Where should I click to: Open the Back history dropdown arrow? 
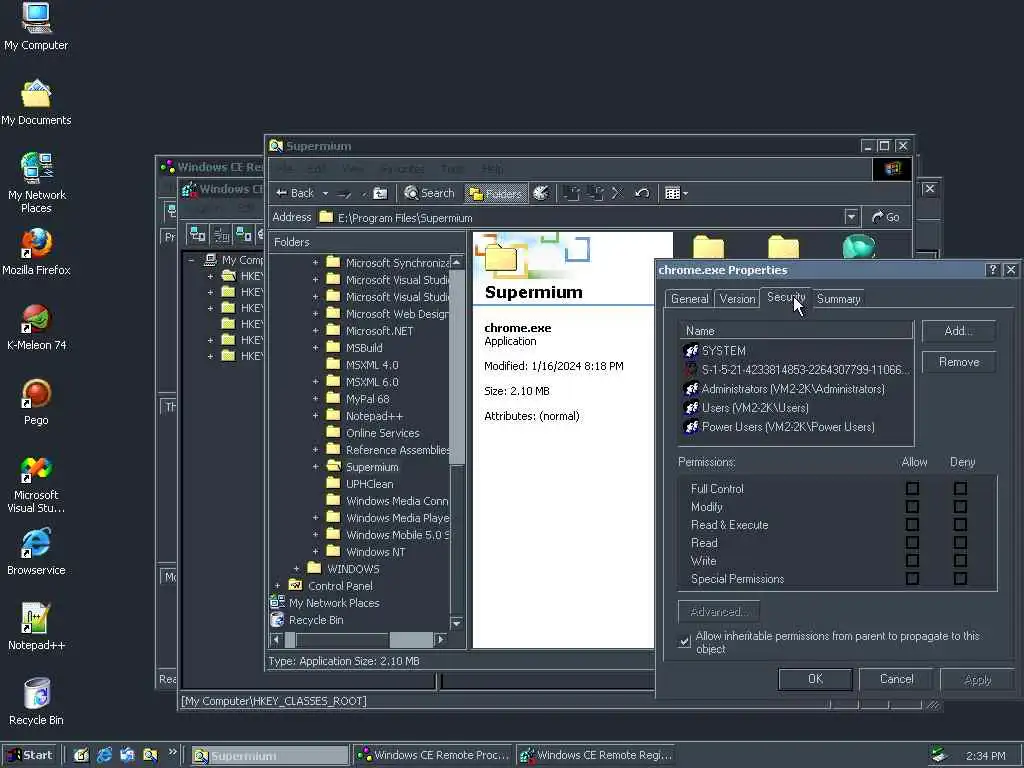325,193
